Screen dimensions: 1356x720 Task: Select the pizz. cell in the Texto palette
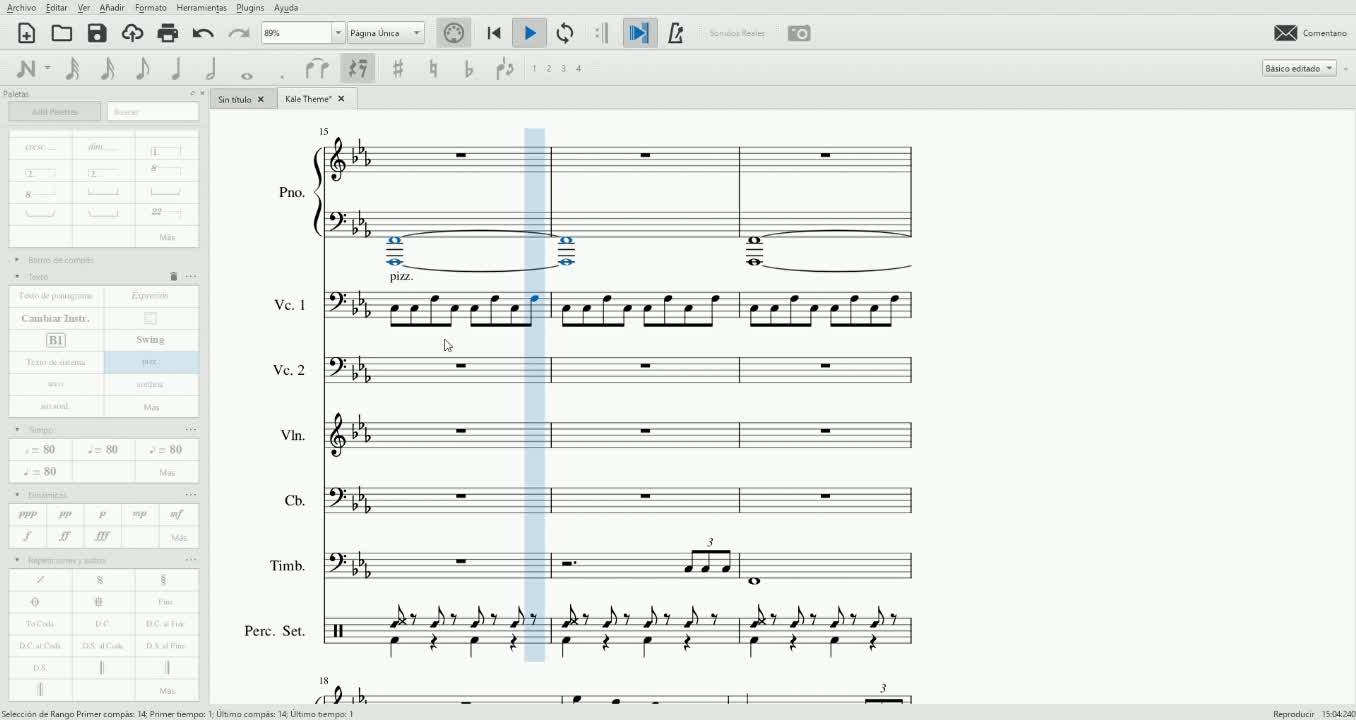coord(151,362)
